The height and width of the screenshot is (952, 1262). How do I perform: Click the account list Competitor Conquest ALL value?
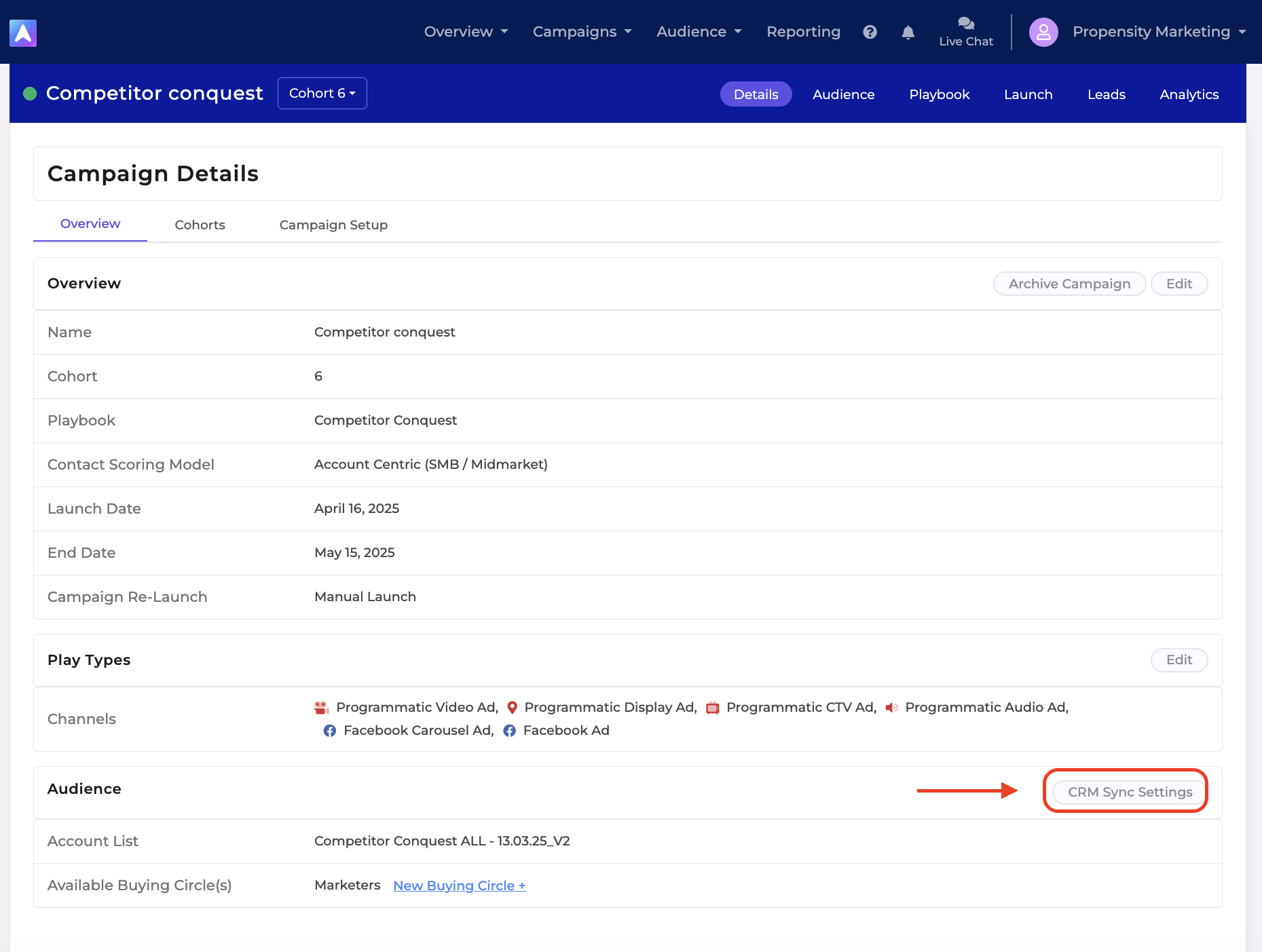[x=442, y=841]
